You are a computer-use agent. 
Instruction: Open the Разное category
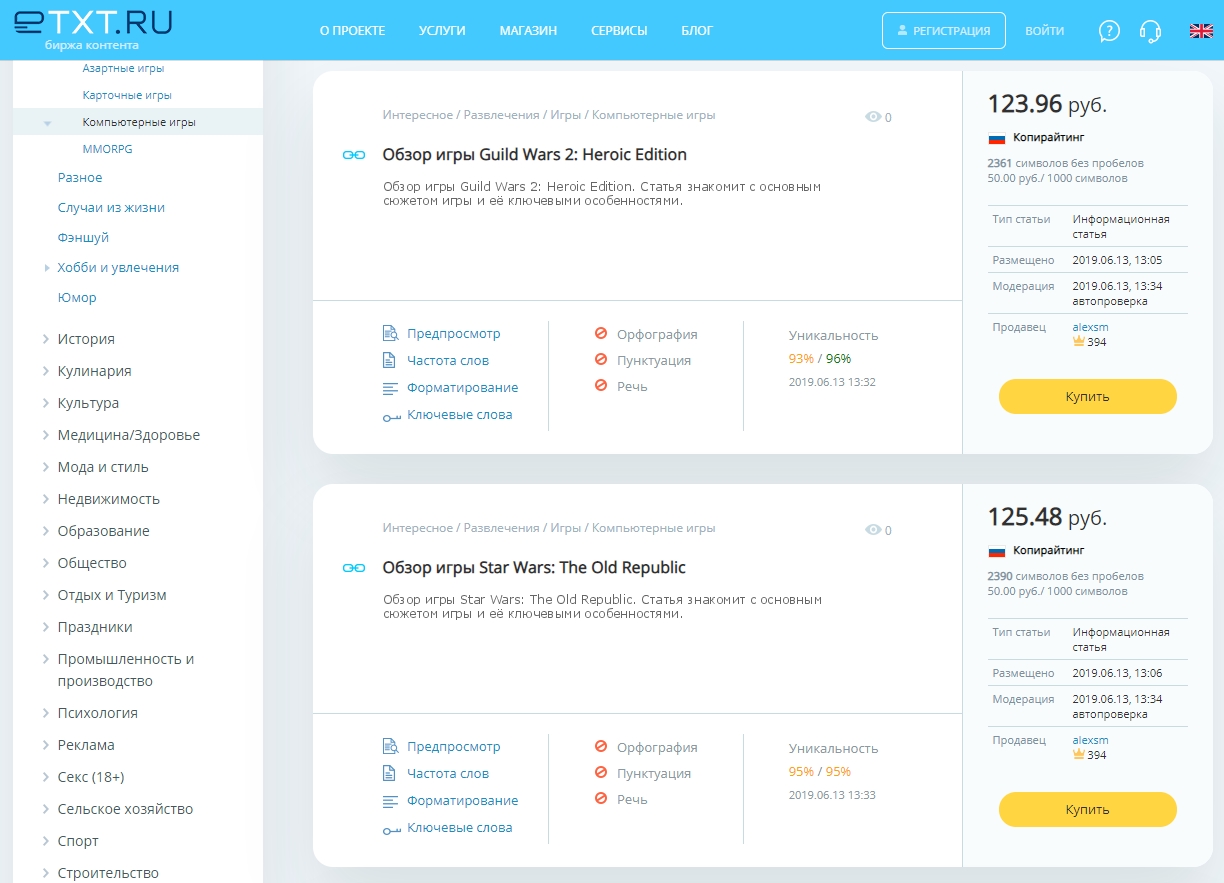[x=80, y=178]
